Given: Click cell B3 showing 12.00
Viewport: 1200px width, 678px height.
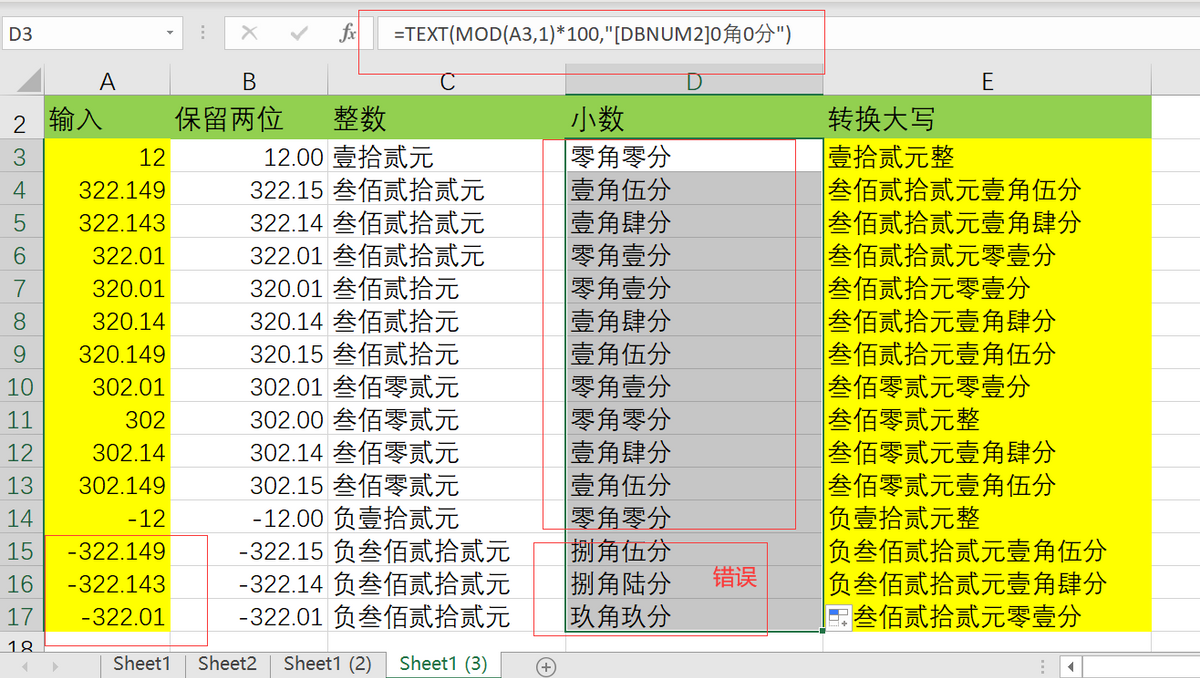Looking at the screenshot, I should tap(249, 156).
